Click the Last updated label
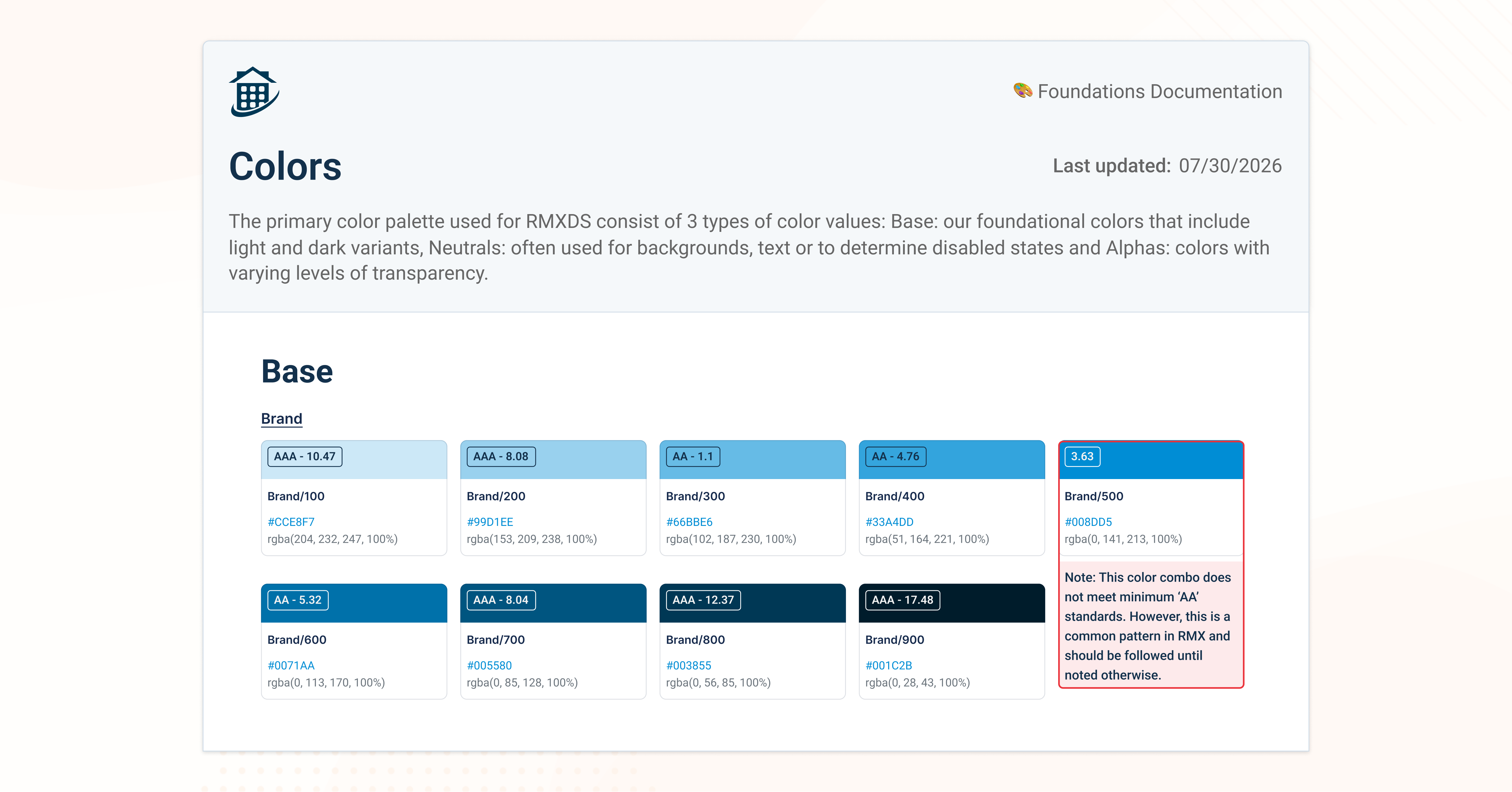This screenshot has width=1512, height=792. click(x=1112, y=166)
